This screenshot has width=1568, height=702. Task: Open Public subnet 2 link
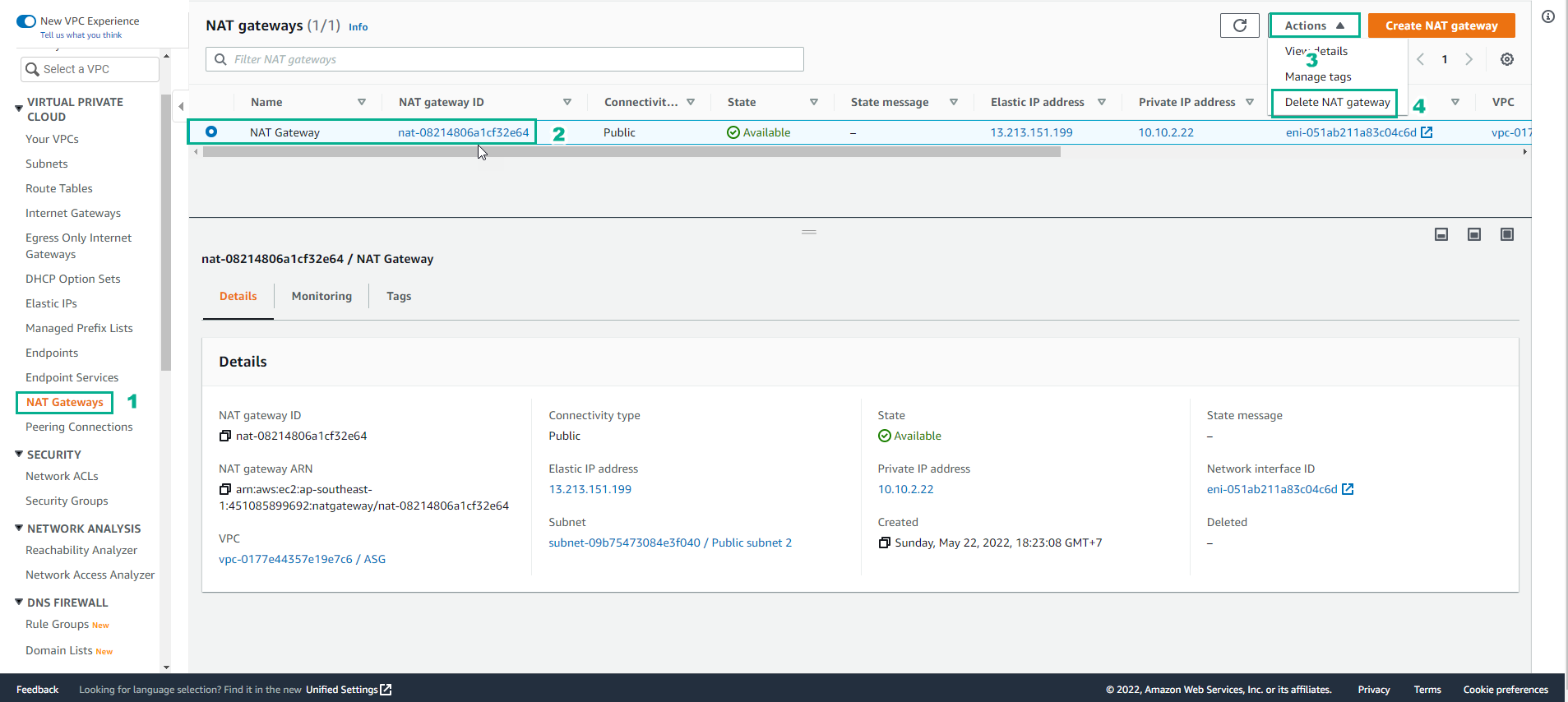pyautogui.click(x=670, y=543)
